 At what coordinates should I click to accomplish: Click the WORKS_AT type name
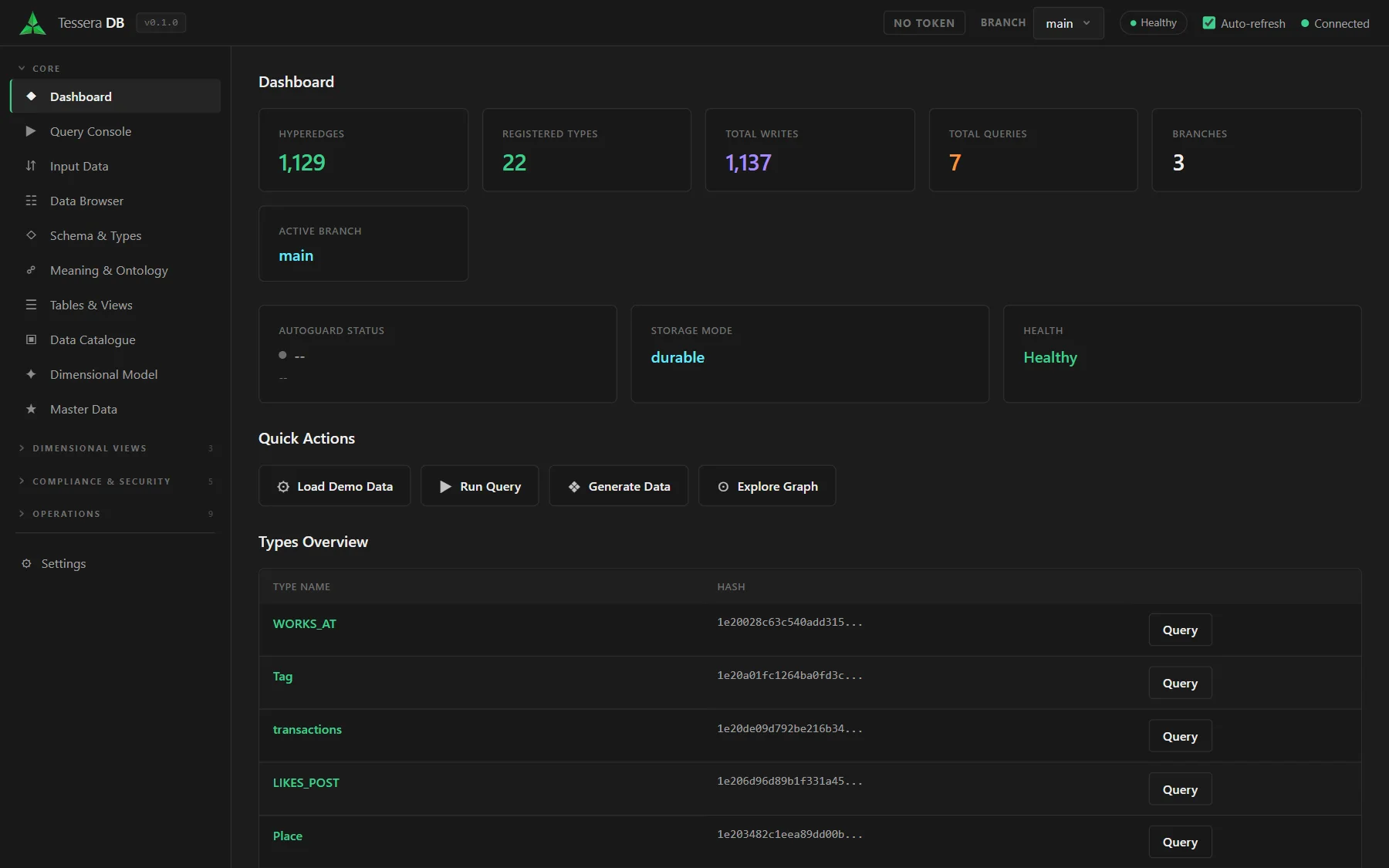click(304, 624)
